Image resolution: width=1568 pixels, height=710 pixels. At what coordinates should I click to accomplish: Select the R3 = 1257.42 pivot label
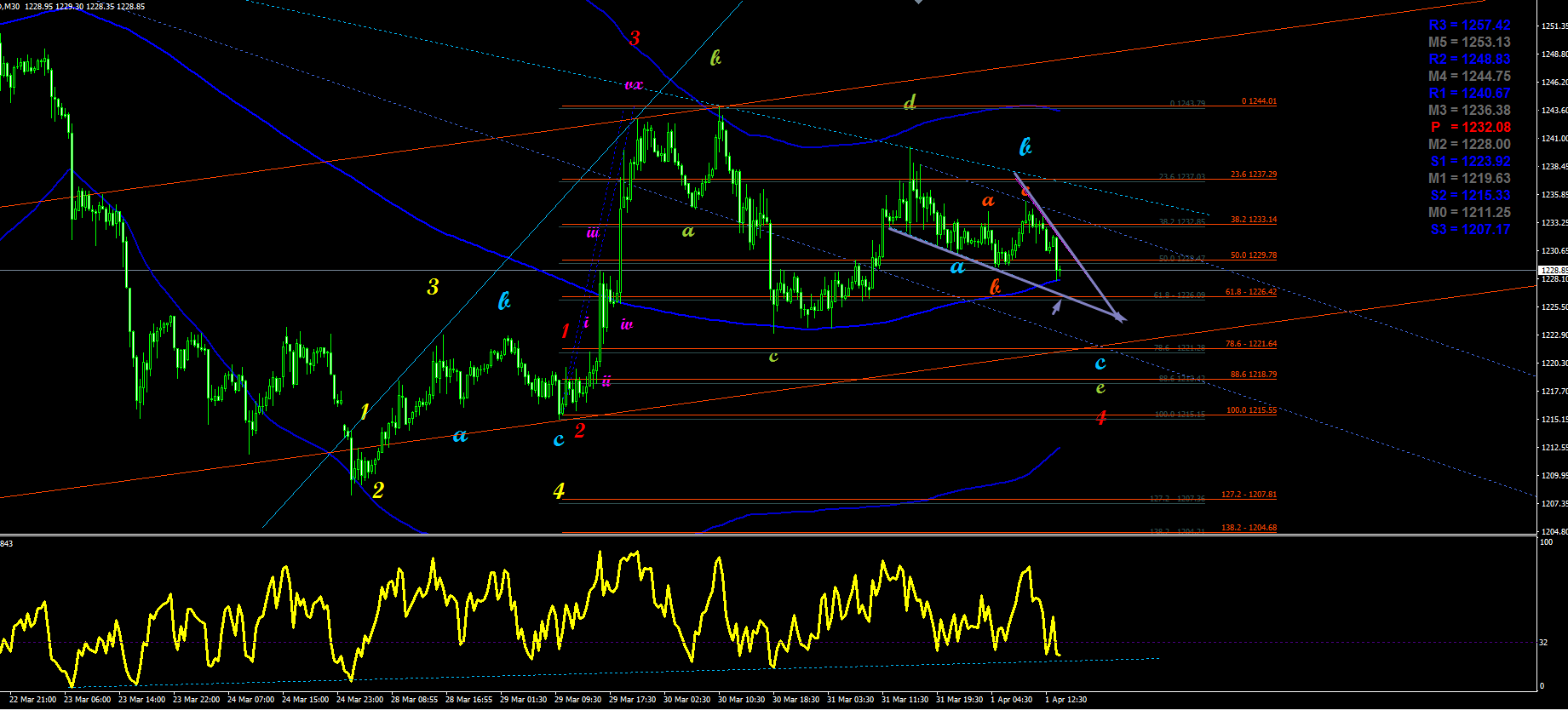pos(1469,26)
